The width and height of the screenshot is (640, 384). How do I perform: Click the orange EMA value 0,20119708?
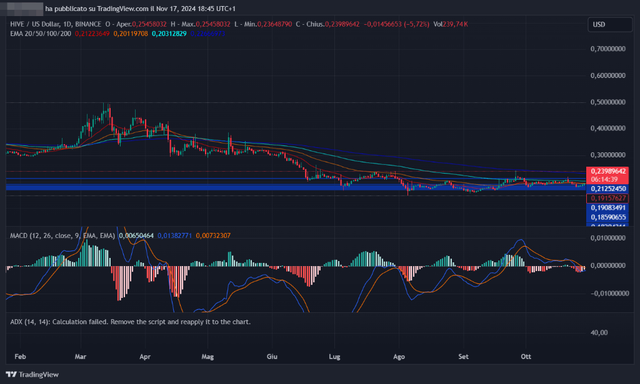point(131,33)
